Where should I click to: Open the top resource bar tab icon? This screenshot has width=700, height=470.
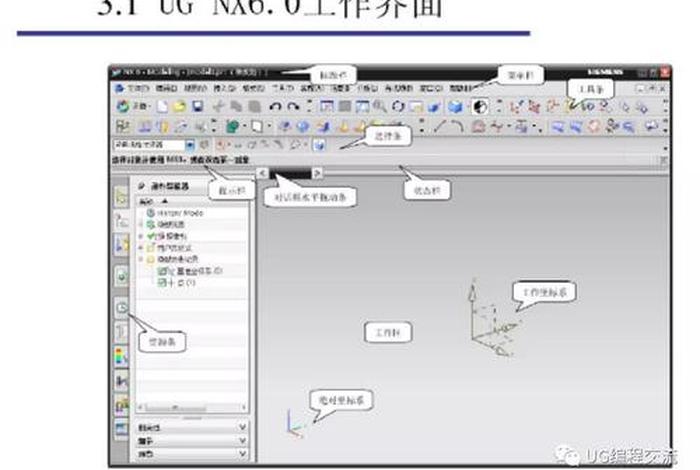click(x=121, y=197)
